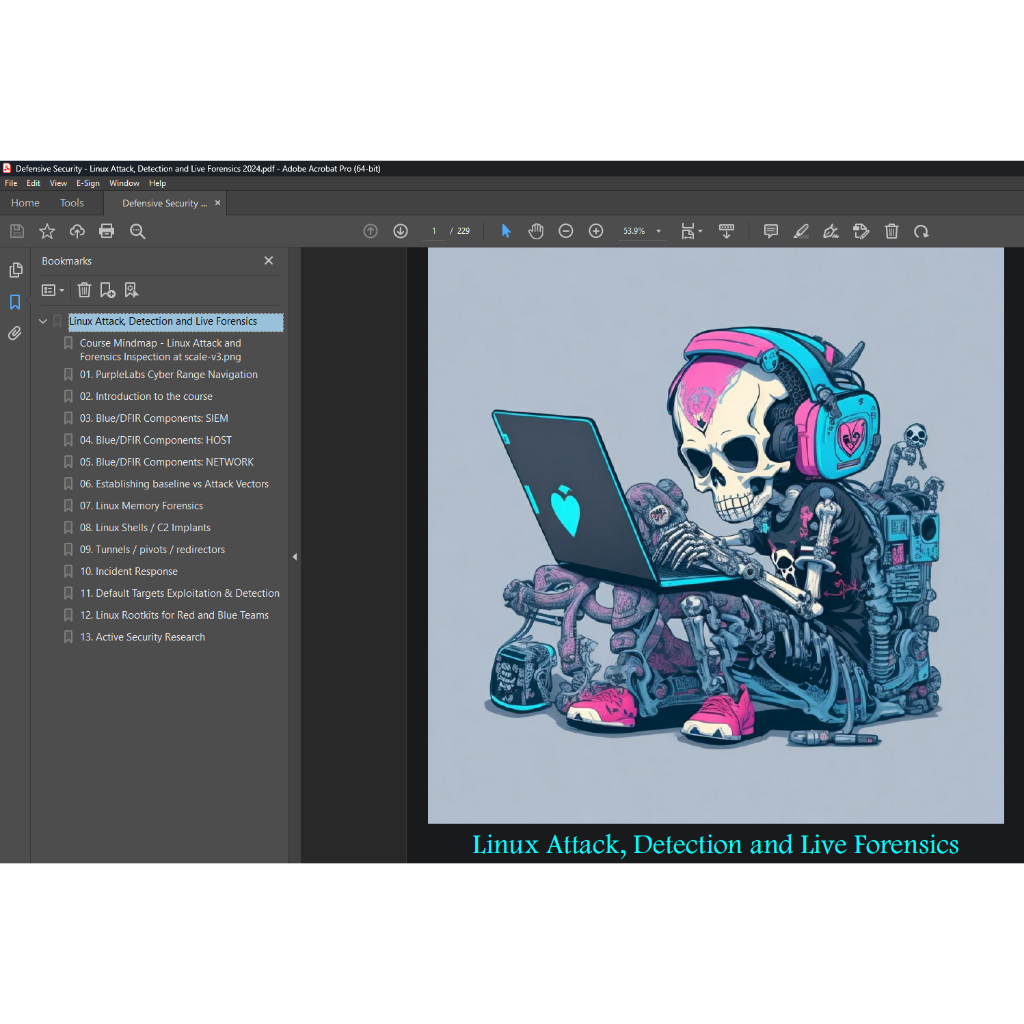
Task: Star this file as favorite
Action: click(47, 231)
